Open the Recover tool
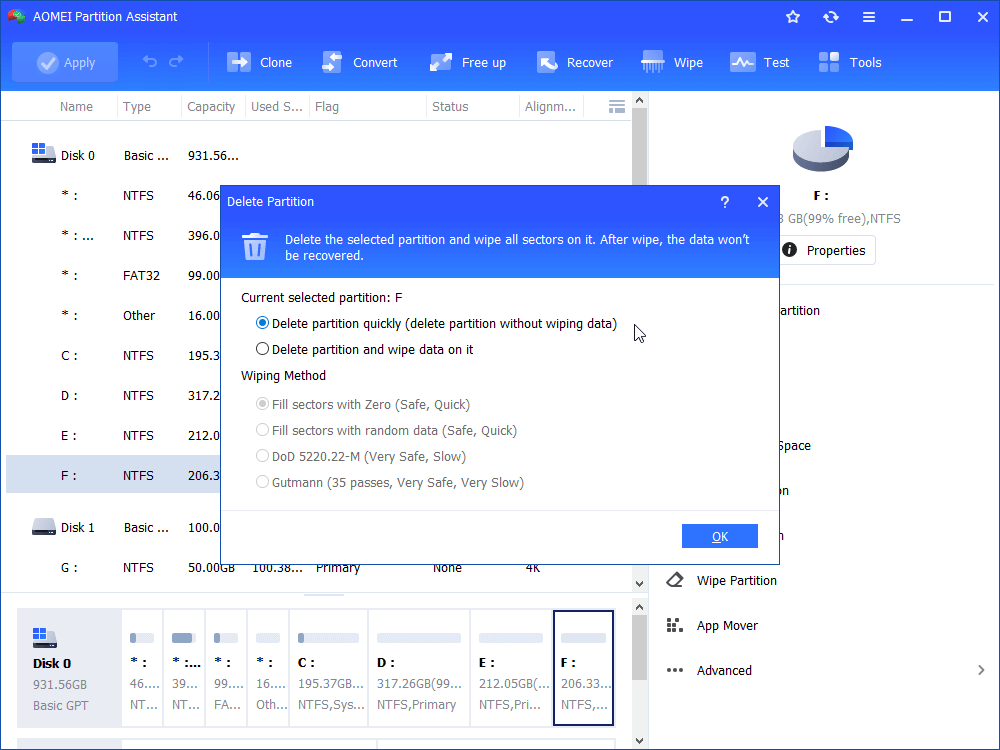1000x750 pixels. coord(575,62)
